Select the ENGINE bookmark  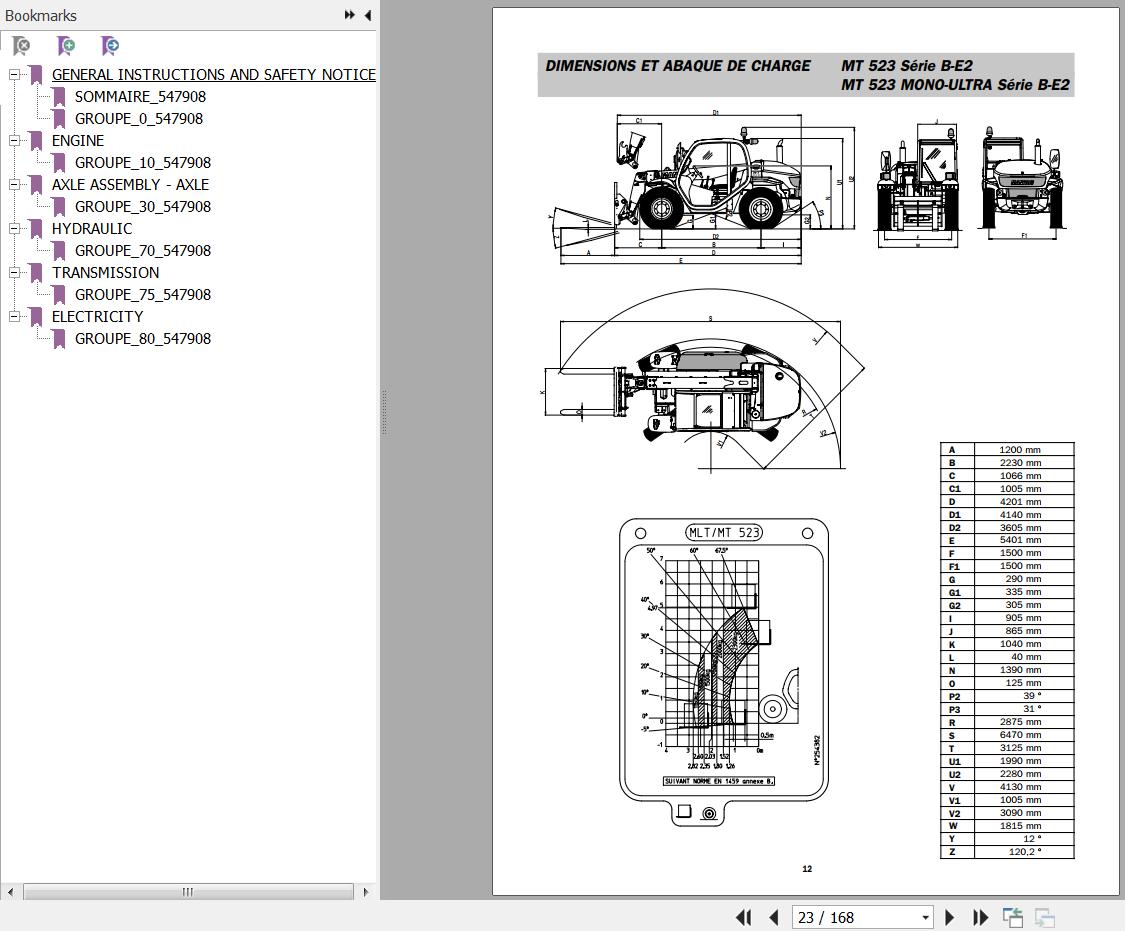(x=77, y=141)
